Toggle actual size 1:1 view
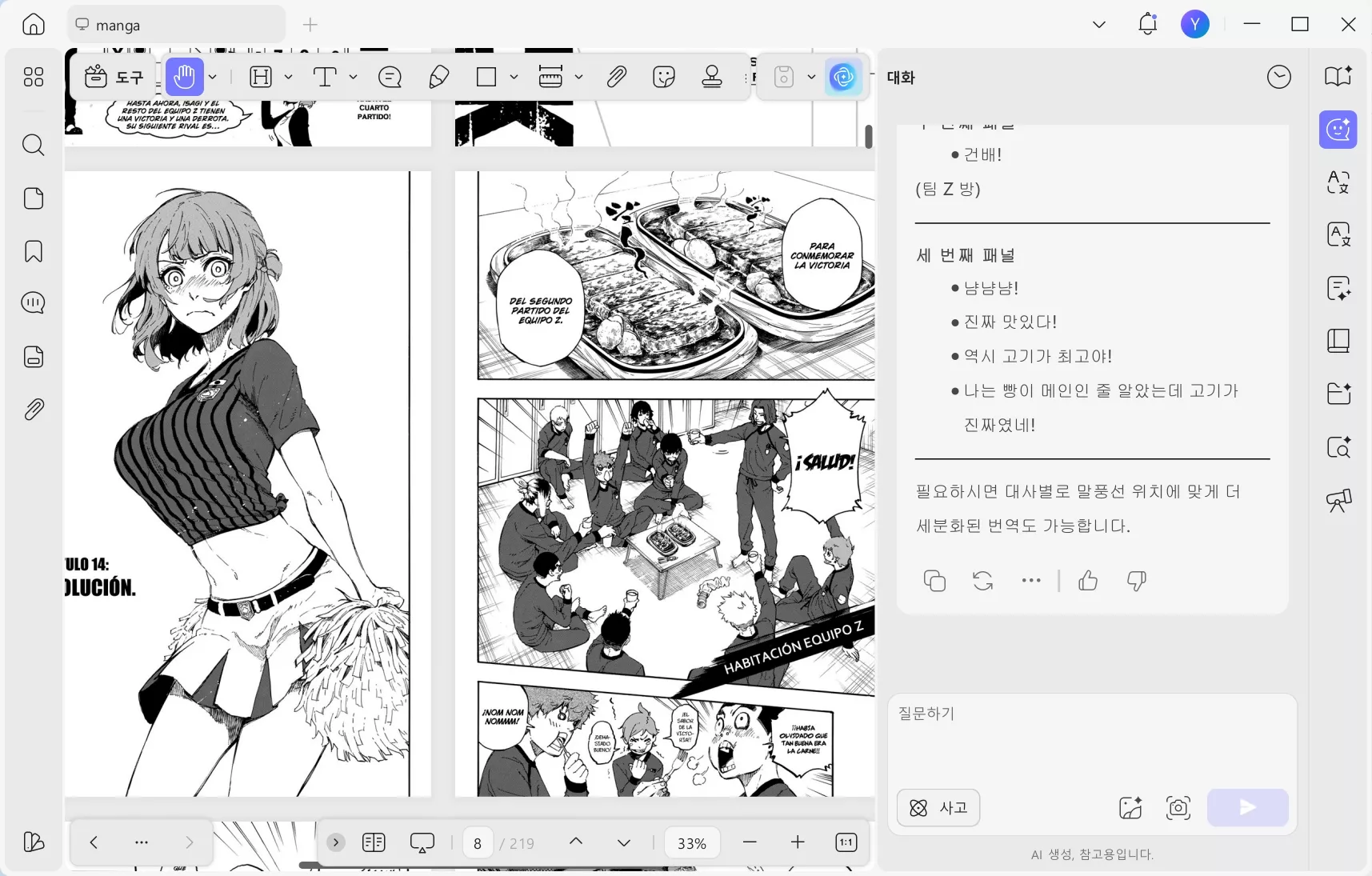This screenshot has width=1372, height=876. tap(846, 842)
